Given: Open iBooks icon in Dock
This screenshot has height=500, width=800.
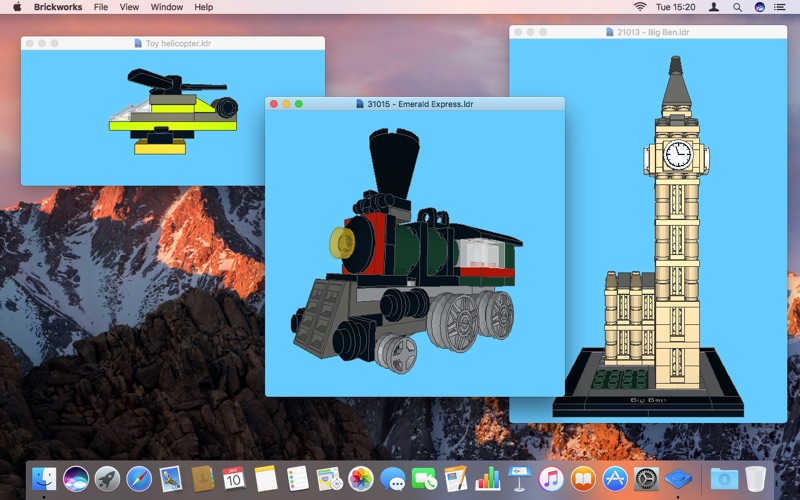Looking at the screenshot, I should [583, 479].
